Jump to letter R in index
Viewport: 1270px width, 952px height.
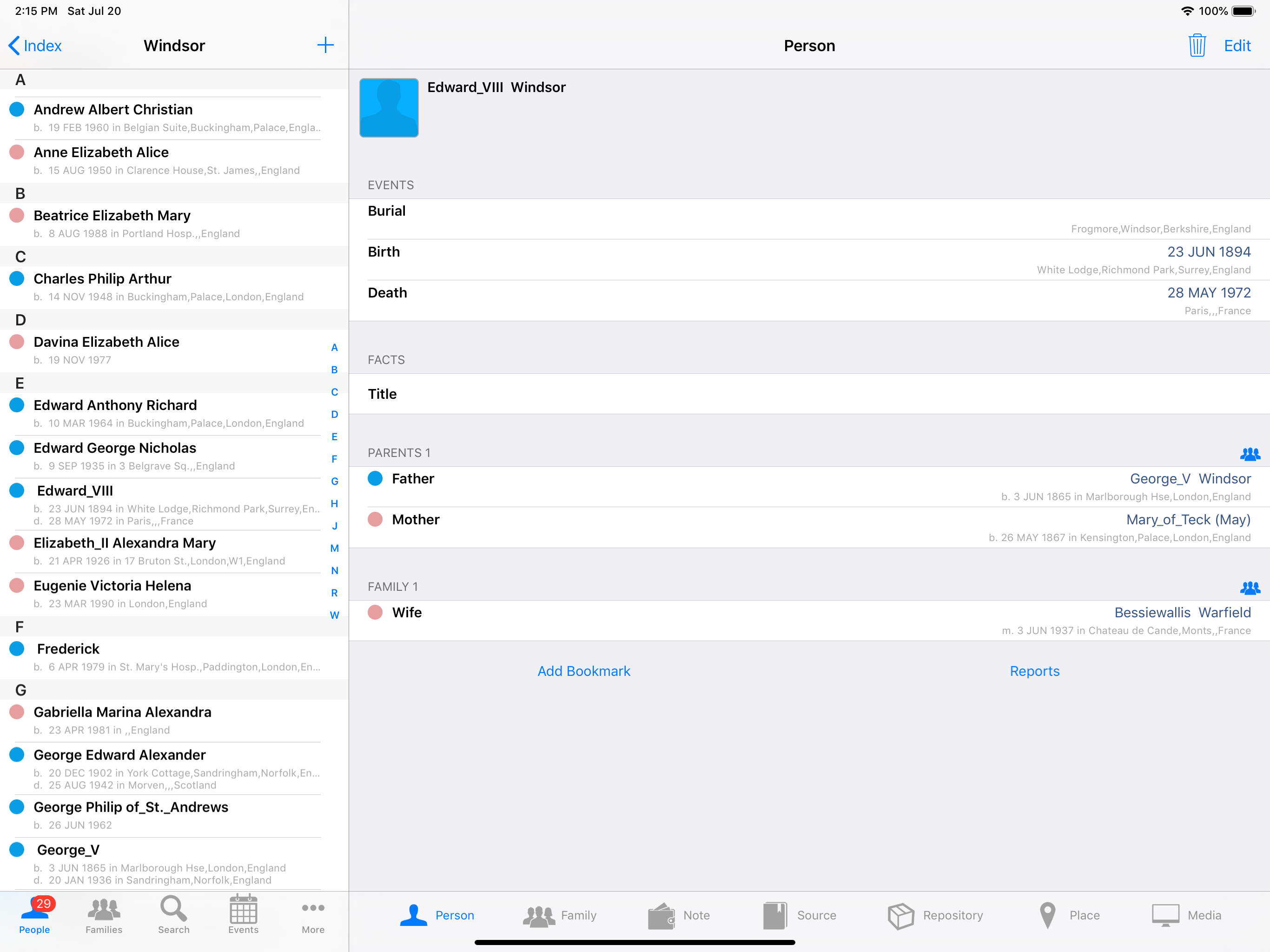click(334, 593)
